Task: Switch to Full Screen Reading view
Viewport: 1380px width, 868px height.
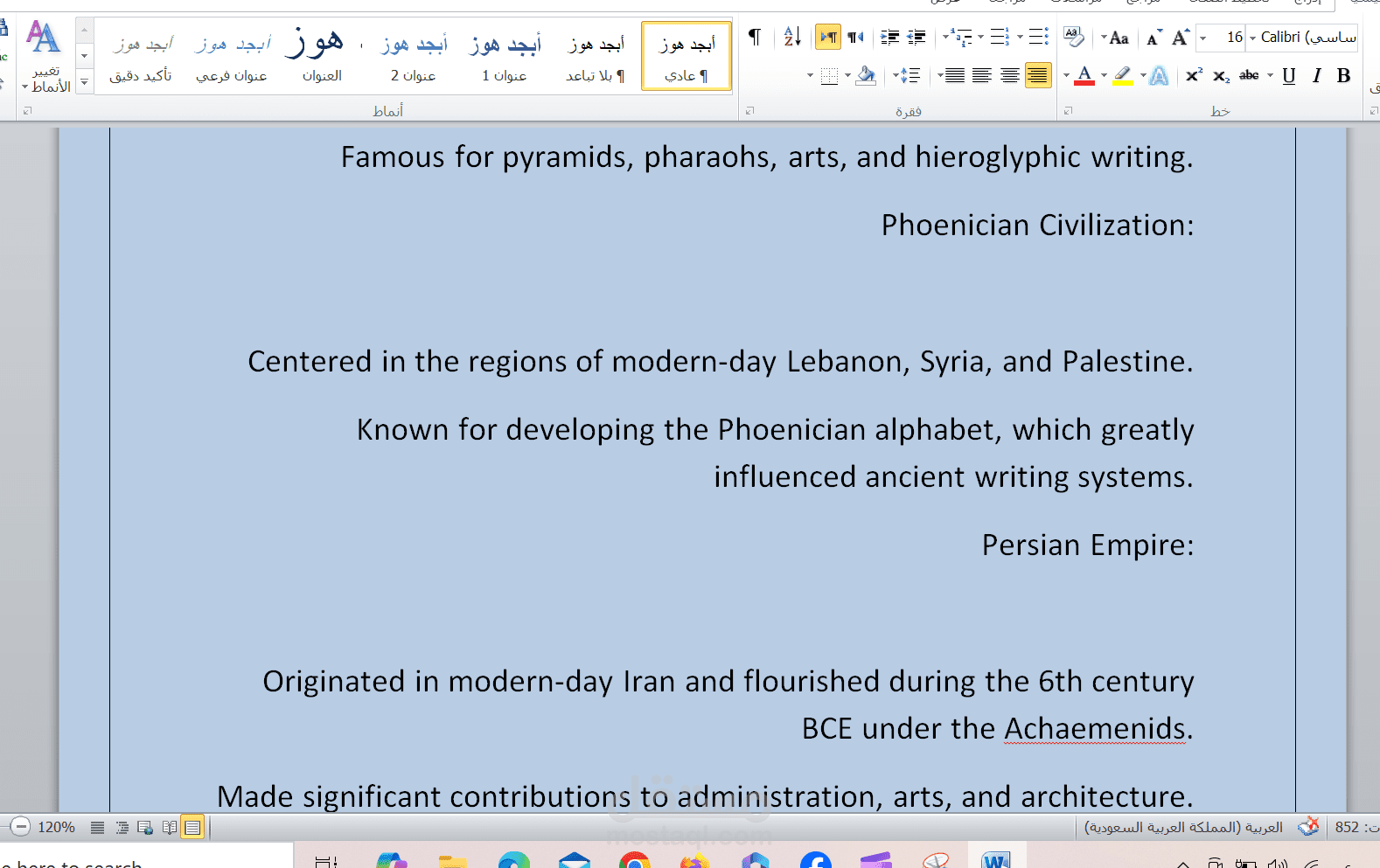Action: 169,827
